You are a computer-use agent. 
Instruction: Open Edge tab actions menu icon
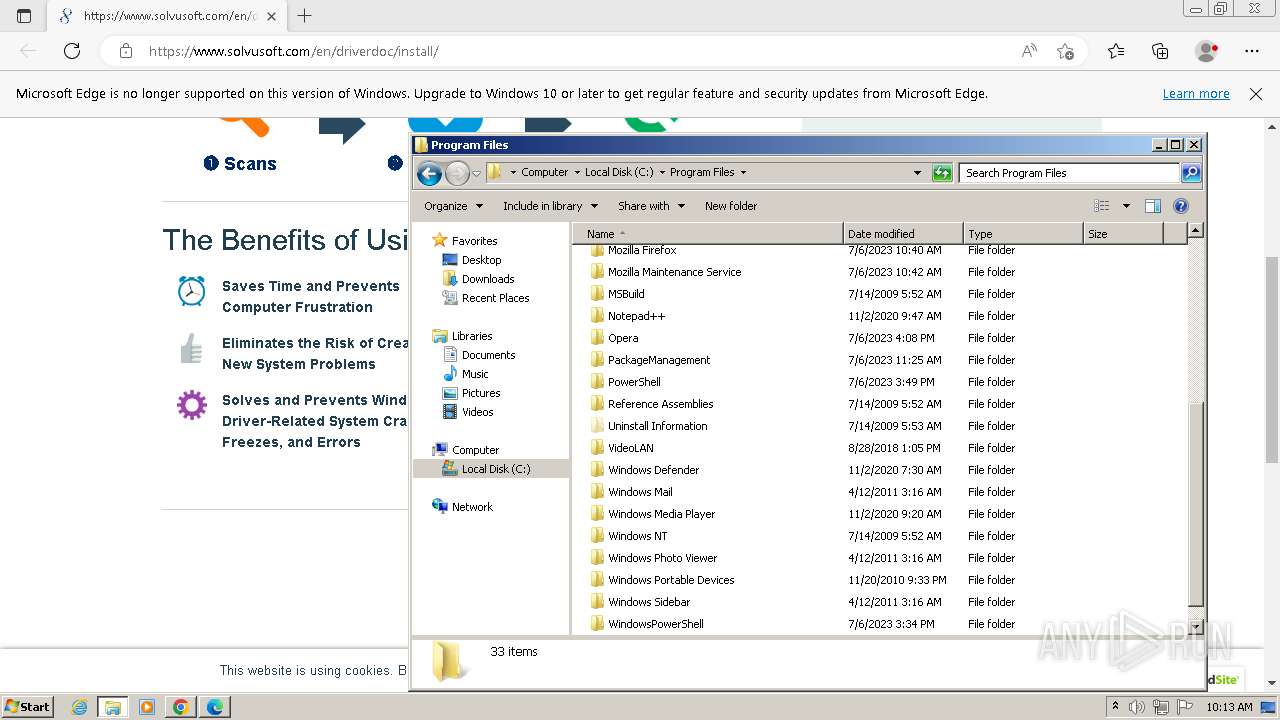(24, 16)
